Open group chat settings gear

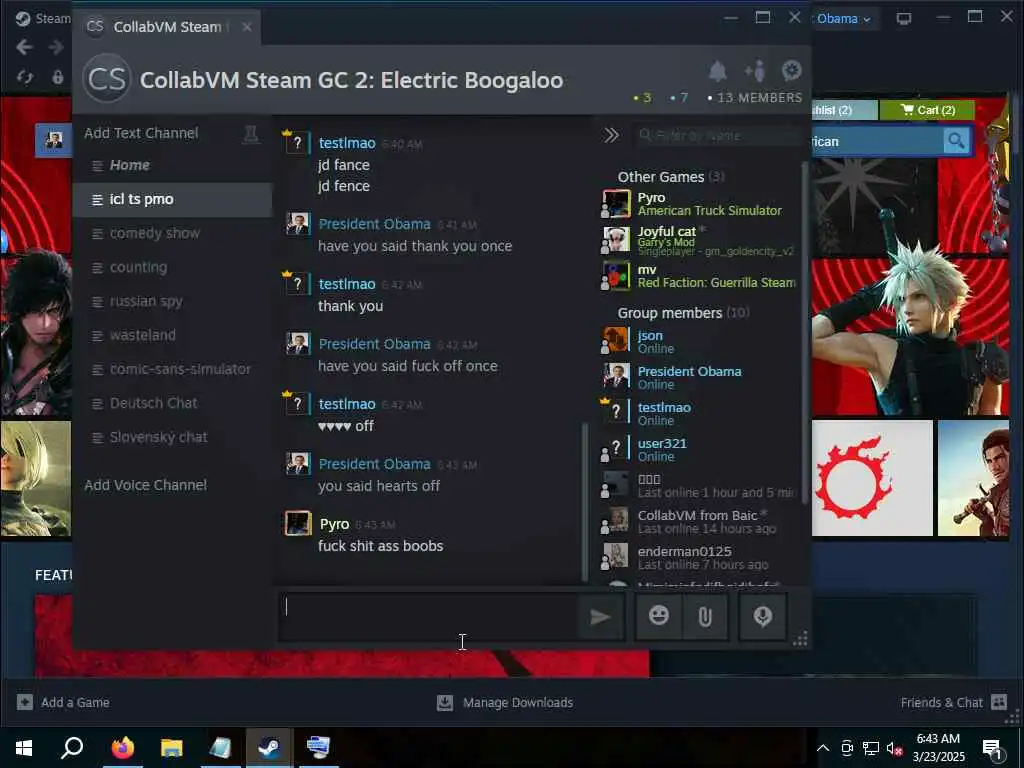(x=792, y=71)
